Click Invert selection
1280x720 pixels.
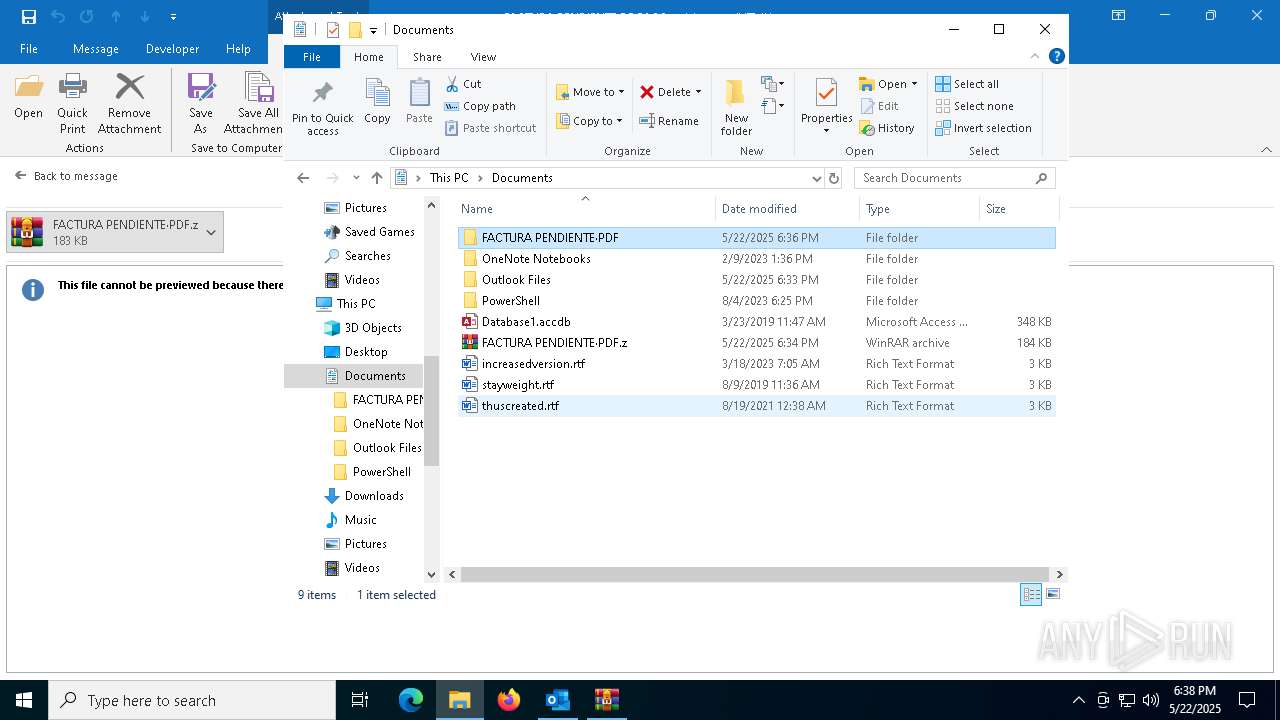(x=983, y=128)
